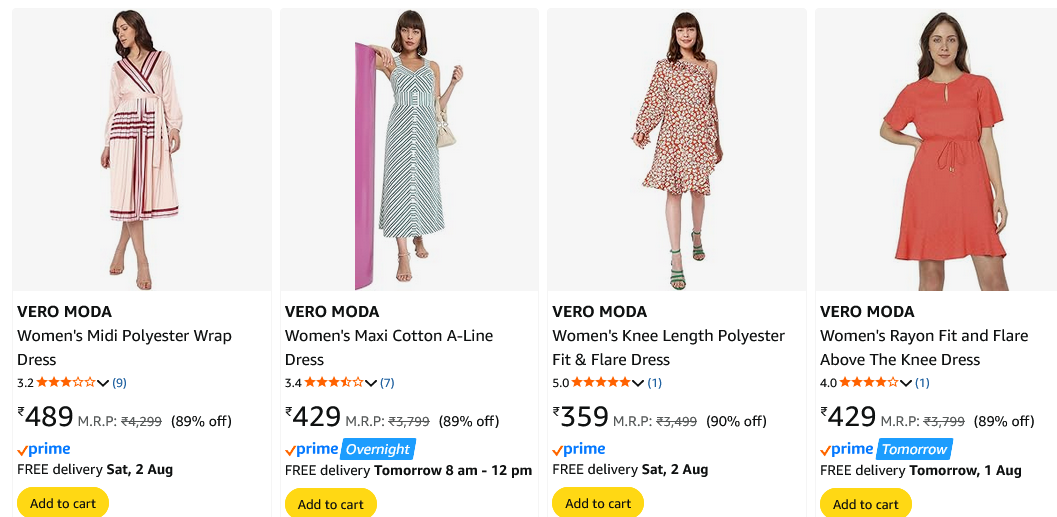1057x517 pixels.
Task: Click four-star rating of the Rayon Dress
Action: [x=869, y=382]
